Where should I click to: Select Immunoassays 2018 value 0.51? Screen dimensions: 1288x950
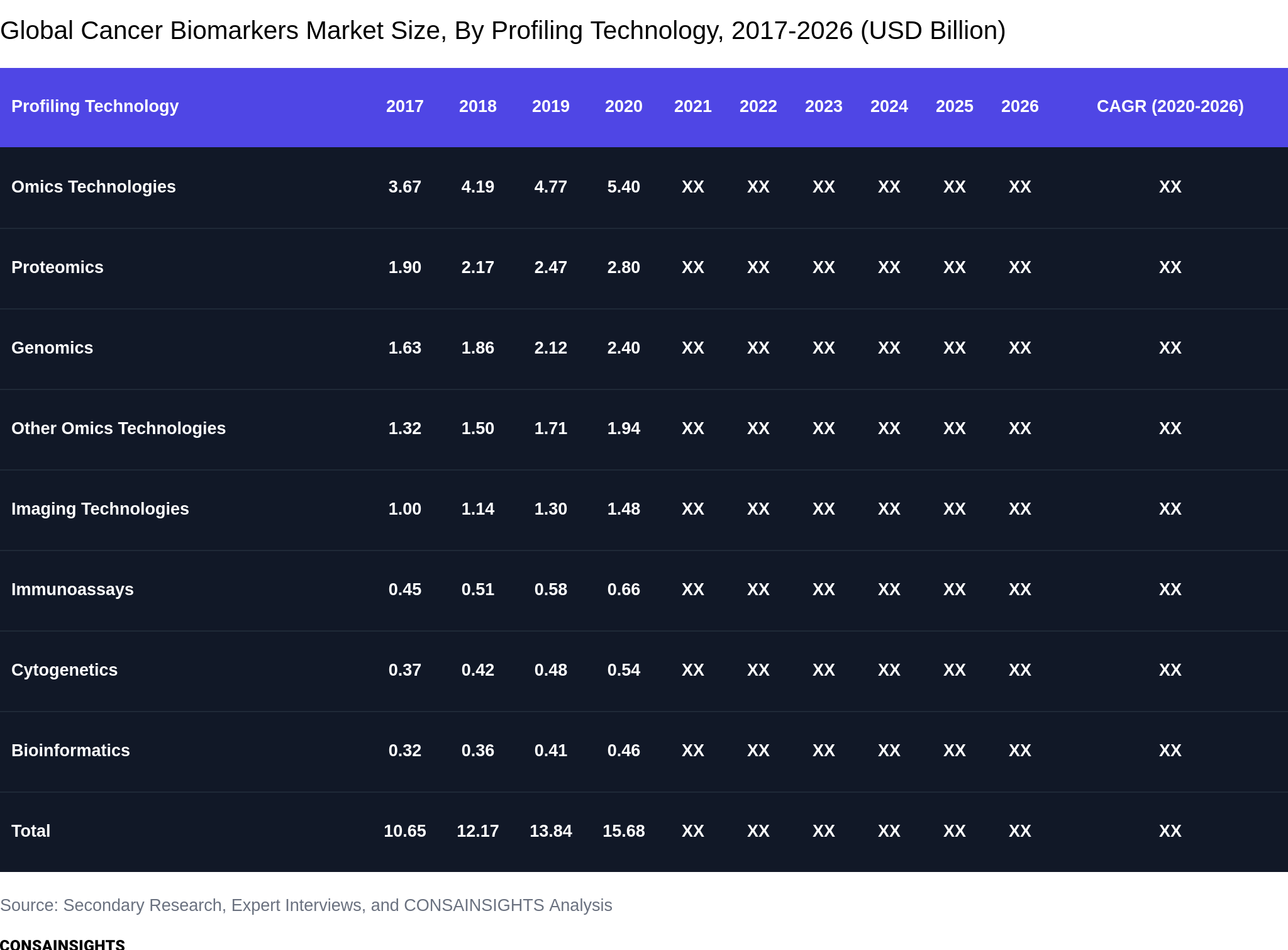[x=478, y=590]
